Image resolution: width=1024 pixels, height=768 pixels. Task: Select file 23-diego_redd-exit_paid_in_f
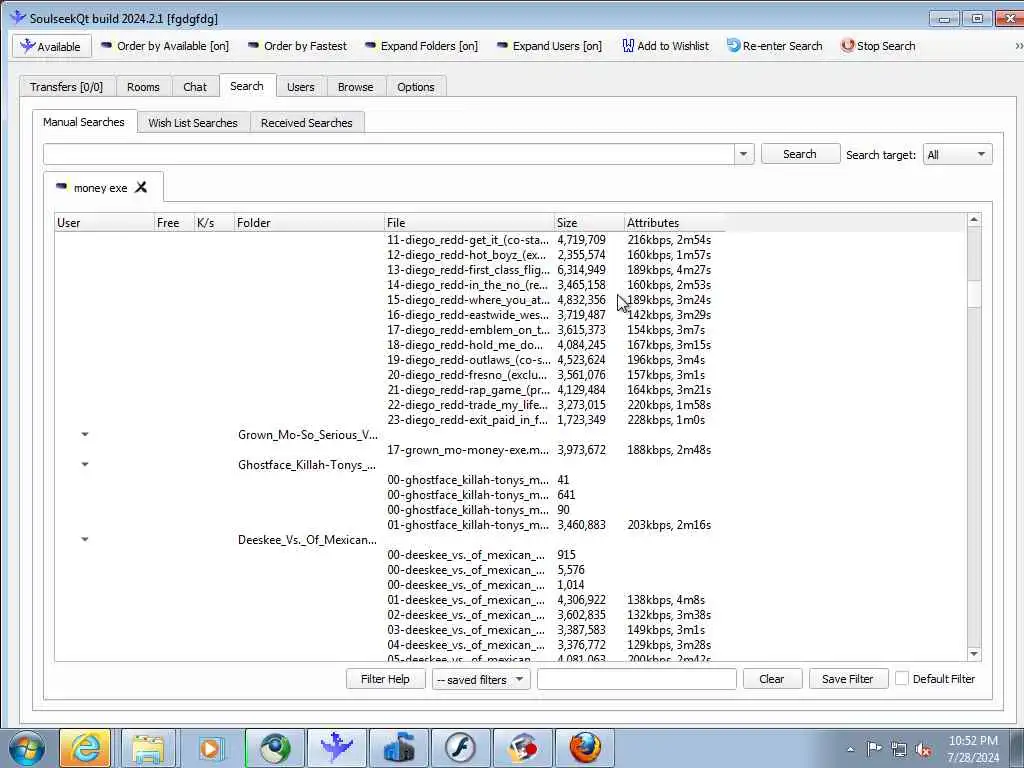click(468, 420)
